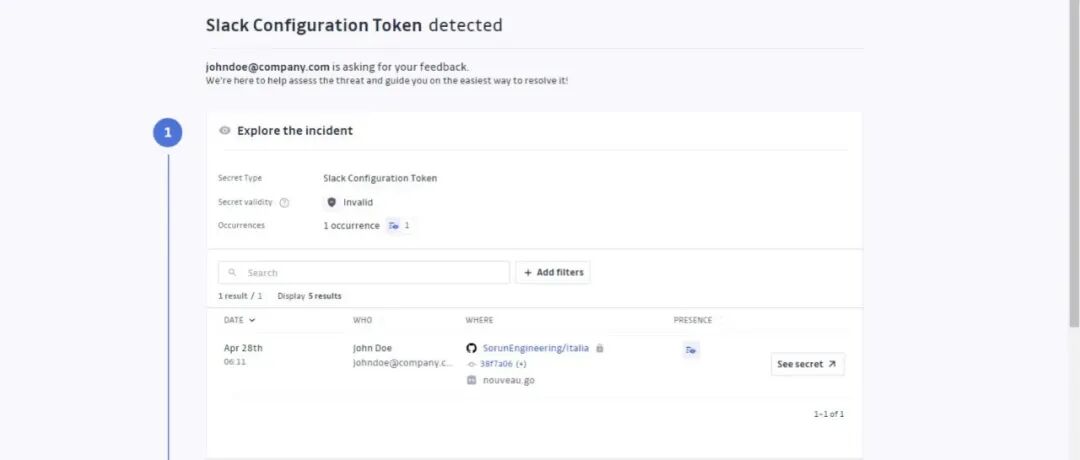This screenshot has height=460, width=1080.
Task: Click the shield icon beside Invalid
Action: [331, 202]
